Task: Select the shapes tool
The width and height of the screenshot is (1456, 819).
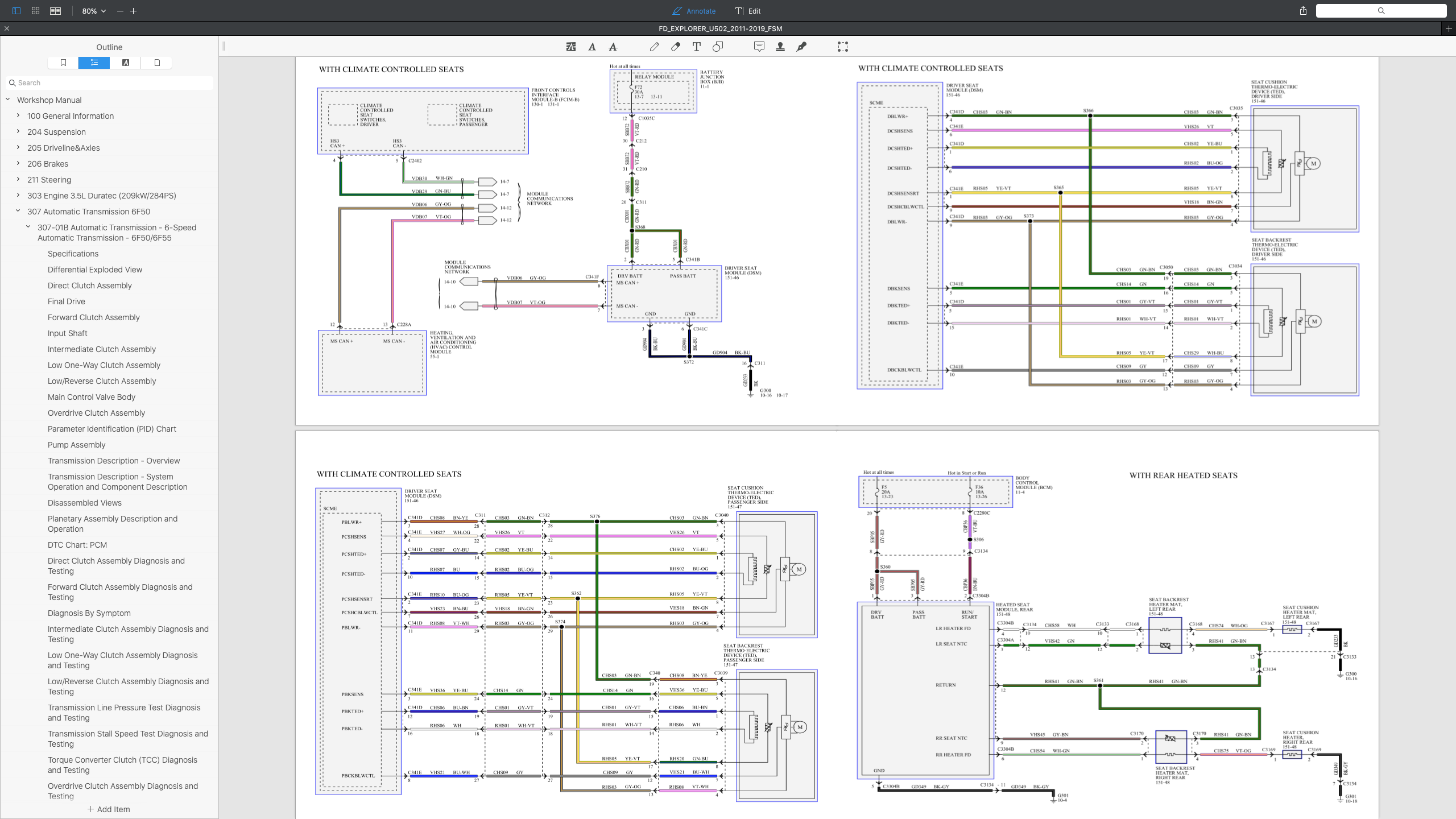Action: click(718, 47)
